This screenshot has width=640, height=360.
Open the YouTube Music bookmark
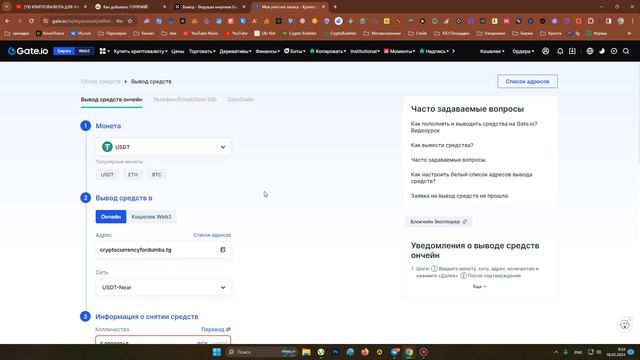tap(200, 33)
